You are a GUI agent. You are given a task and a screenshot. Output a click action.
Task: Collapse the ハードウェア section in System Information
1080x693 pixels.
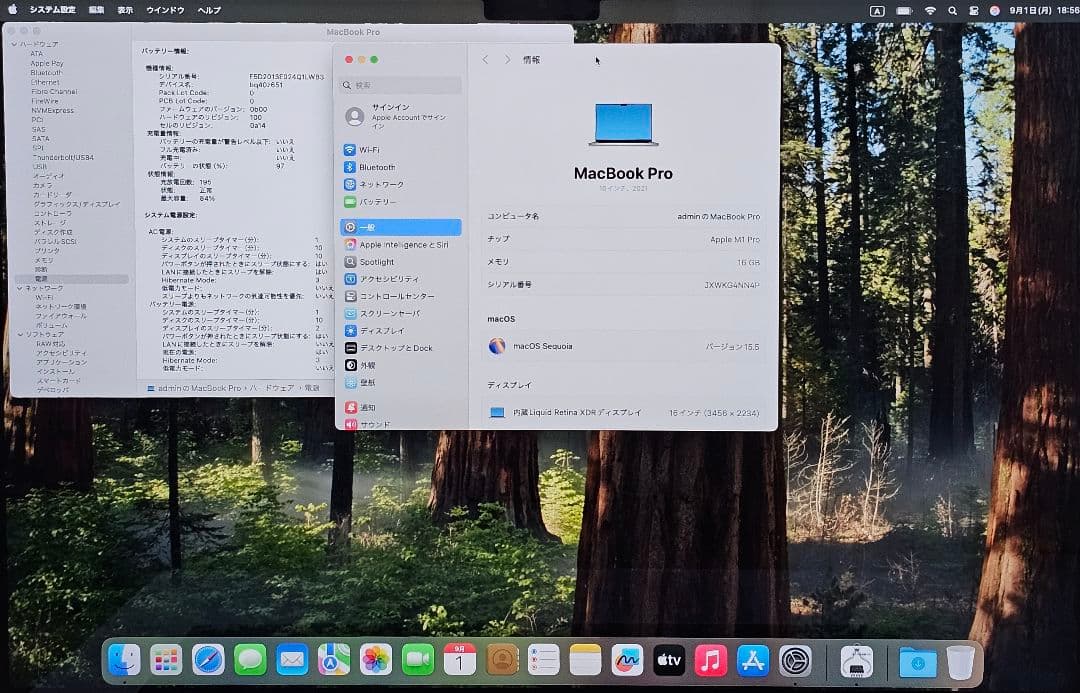coord(13,43)
